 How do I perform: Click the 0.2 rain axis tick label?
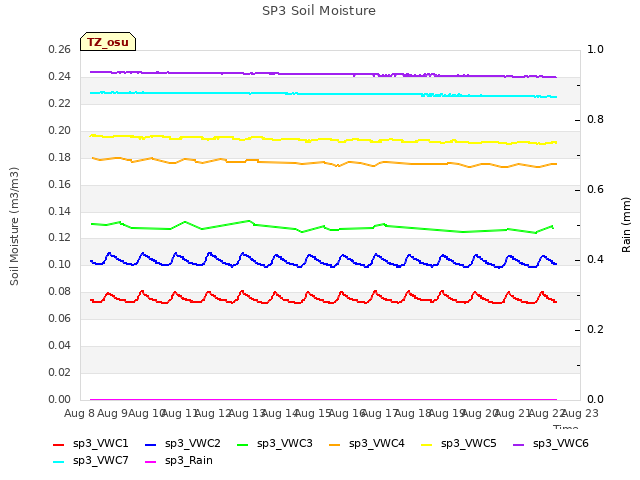point(595,329)
